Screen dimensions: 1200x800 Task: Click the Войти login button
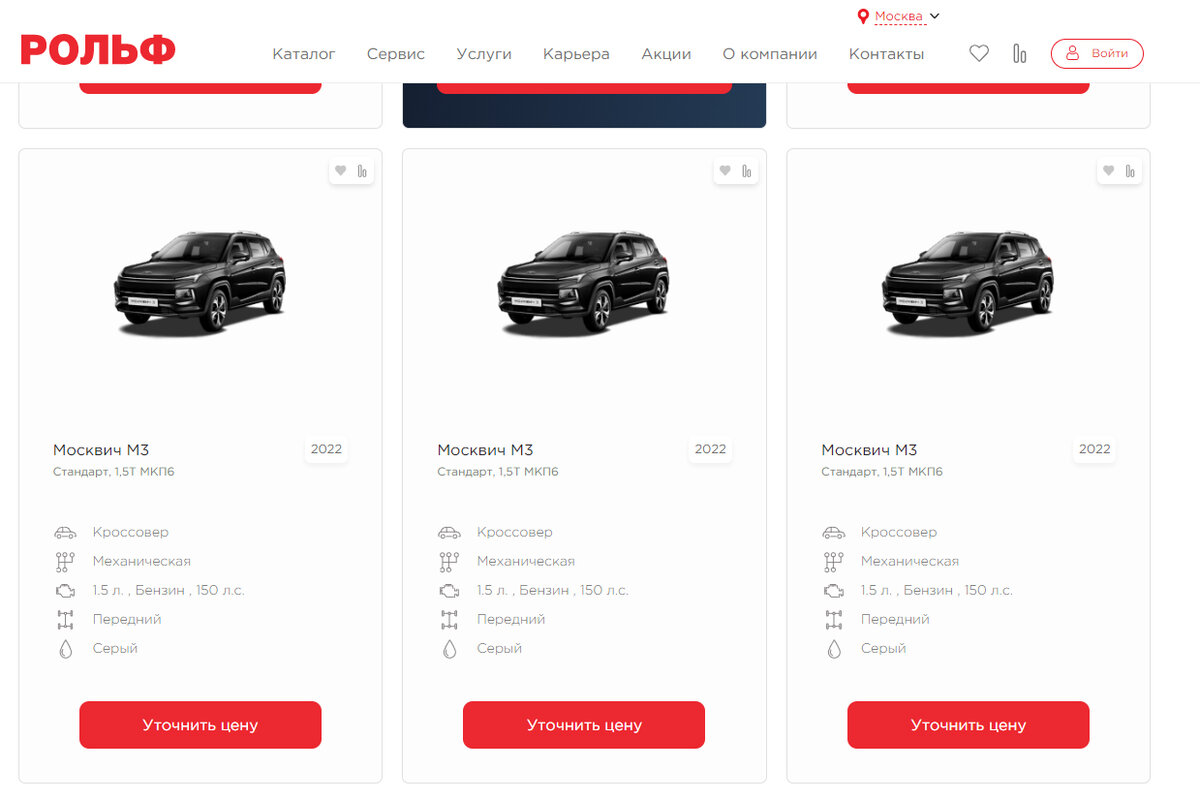point(1097,54)
